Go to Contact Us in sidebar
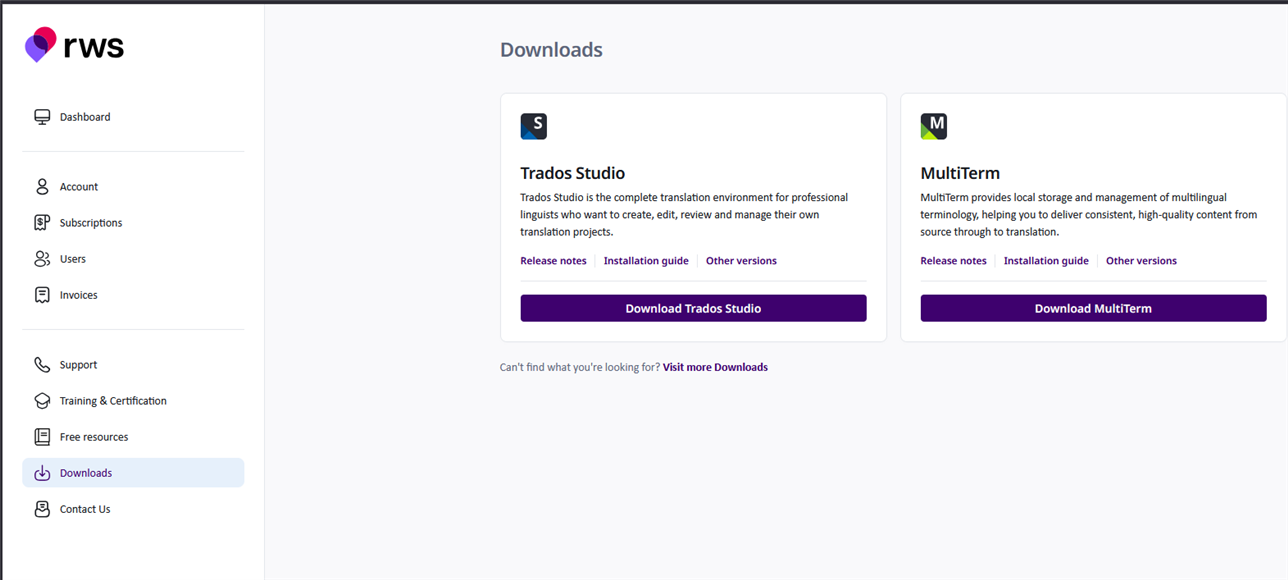Image resolution: width=1288 pixels, height=580 pixels. tap(85, 509)
